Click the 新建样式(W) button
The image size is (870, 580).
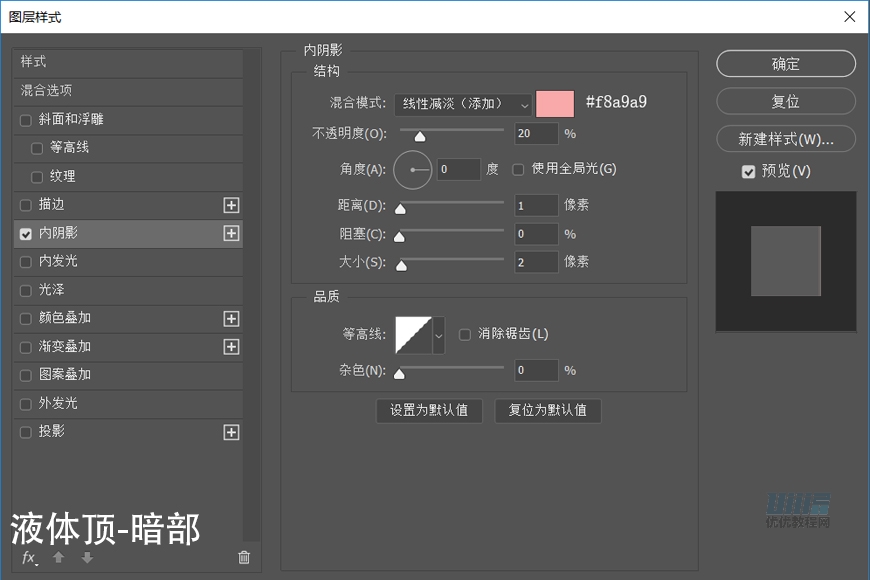[x=785, y=139]
